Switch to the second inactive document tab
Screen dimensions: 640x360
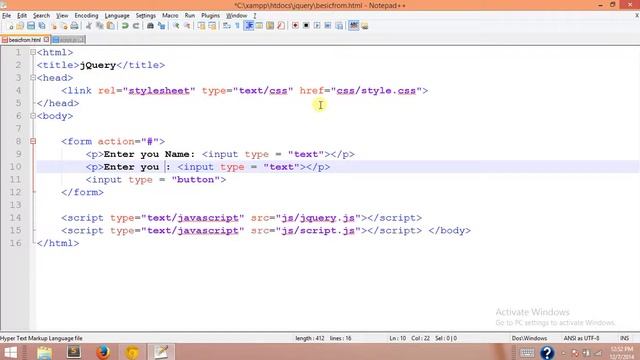pos(68,40)
